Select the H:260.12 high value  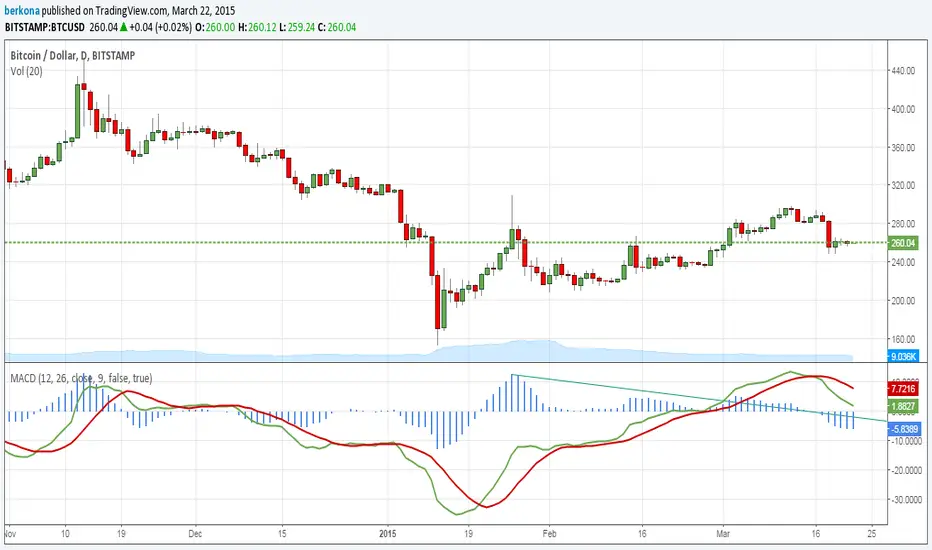coord(257,27)
